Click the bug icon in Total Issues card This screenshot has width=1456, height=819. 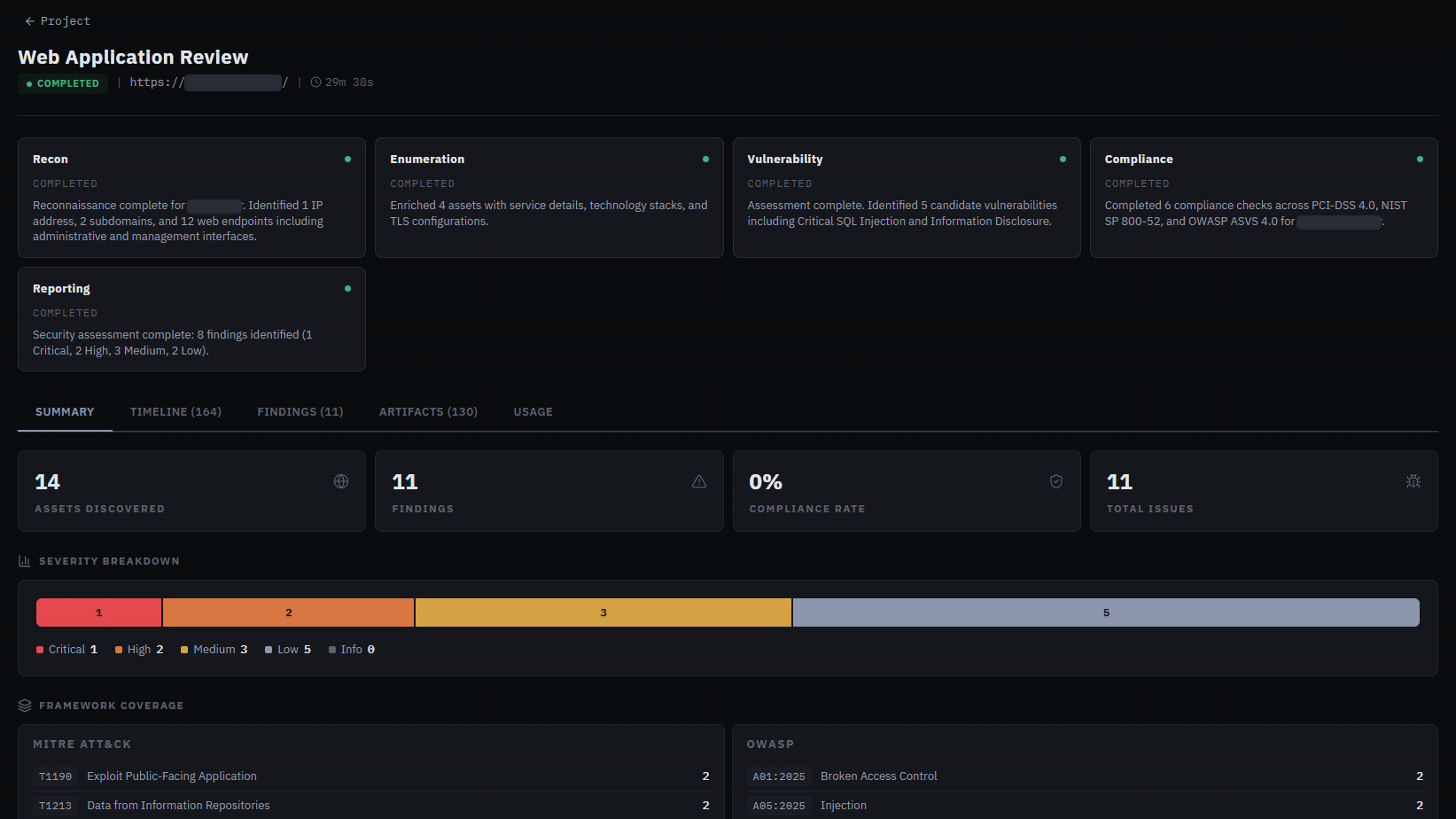click(x=1413, y=481)
